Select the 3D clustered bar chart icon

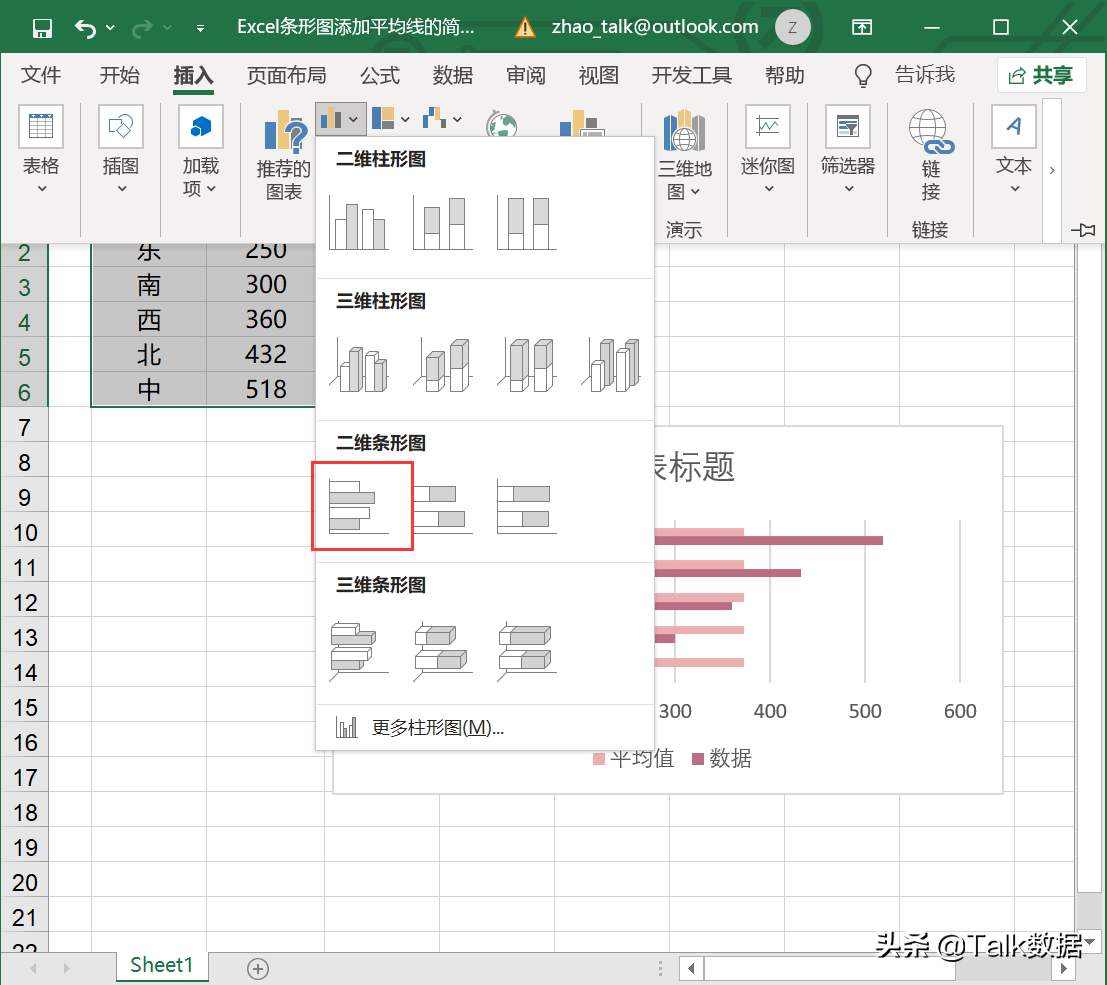click(x=359, y=649)
